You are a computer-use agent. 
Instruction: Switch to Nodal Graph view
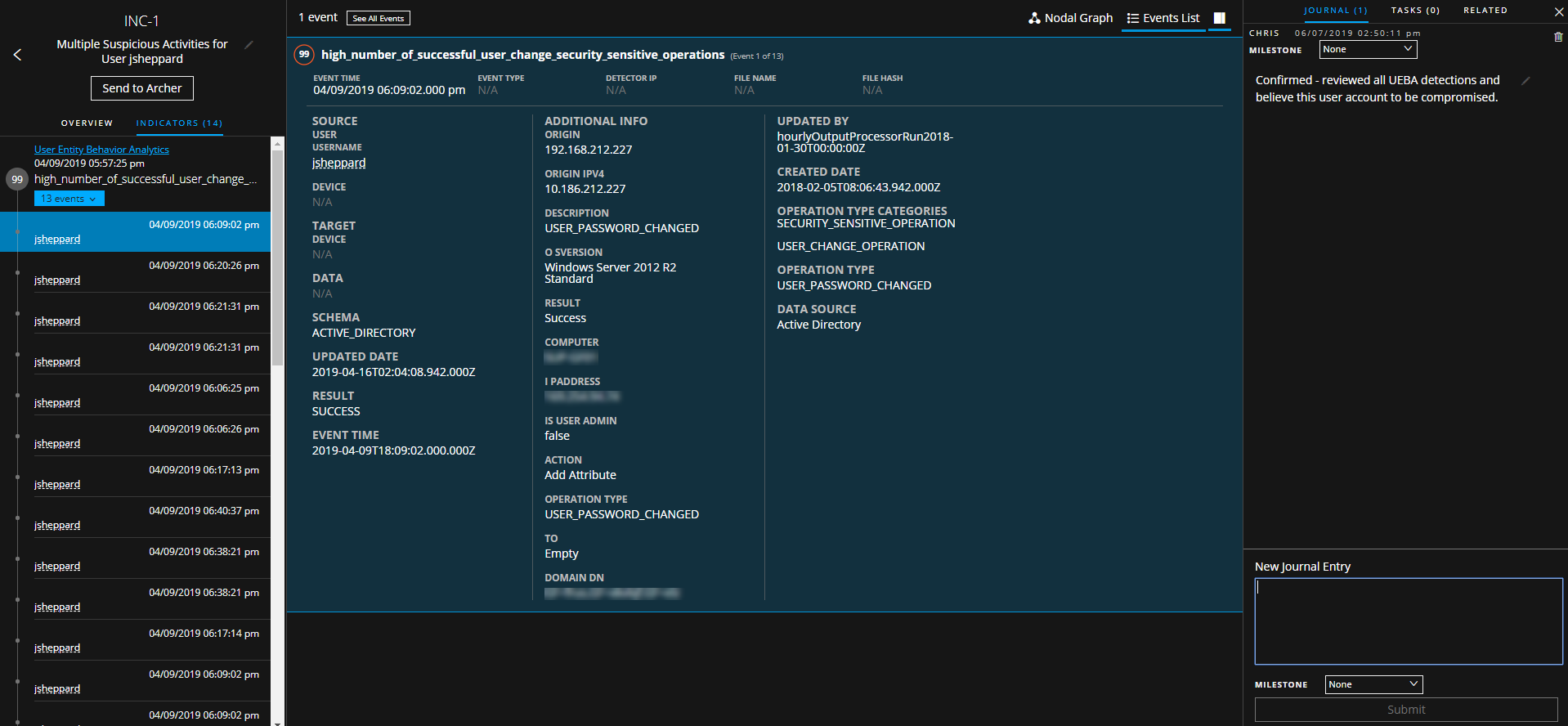coord(1070,18)
